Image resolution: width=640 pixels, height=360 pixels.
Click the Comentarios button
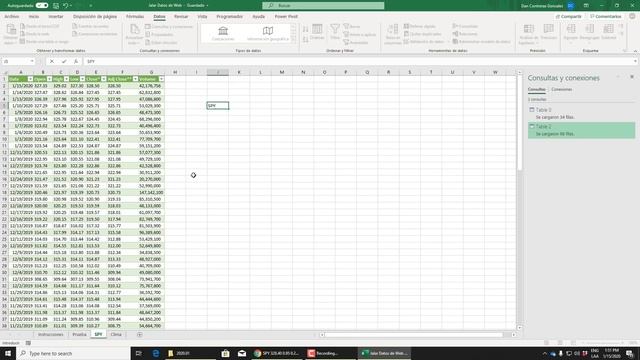(606, 16)
